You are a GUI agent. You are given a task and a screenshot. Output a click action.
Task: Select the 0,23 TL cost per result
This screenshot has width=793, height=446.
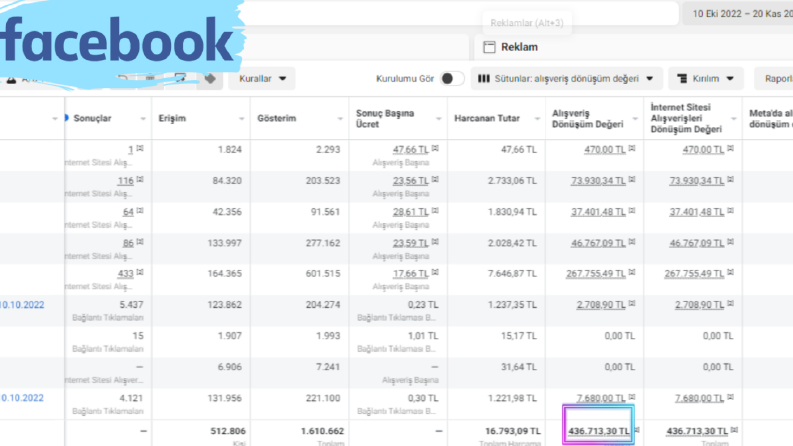tap(423, 305)
